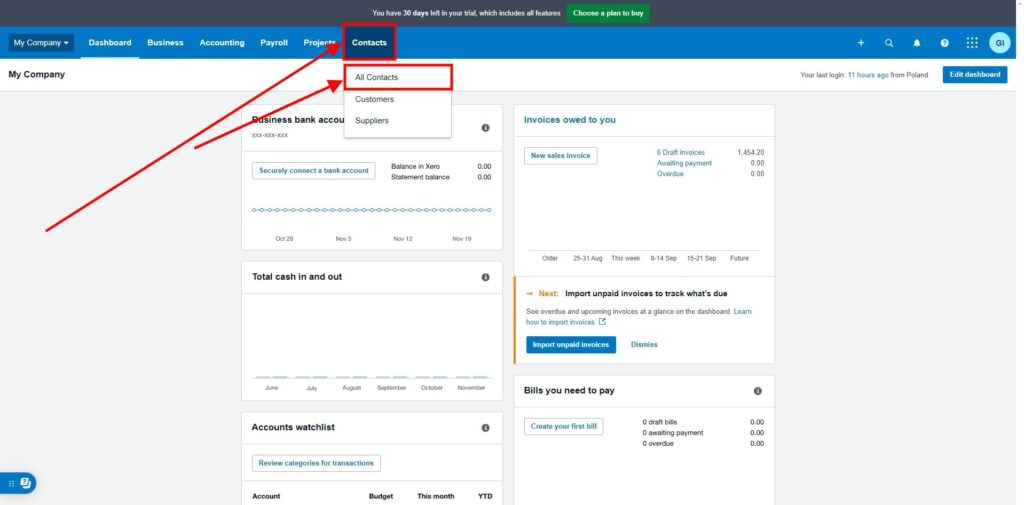Open the Contacts menu

pos(369,43)
